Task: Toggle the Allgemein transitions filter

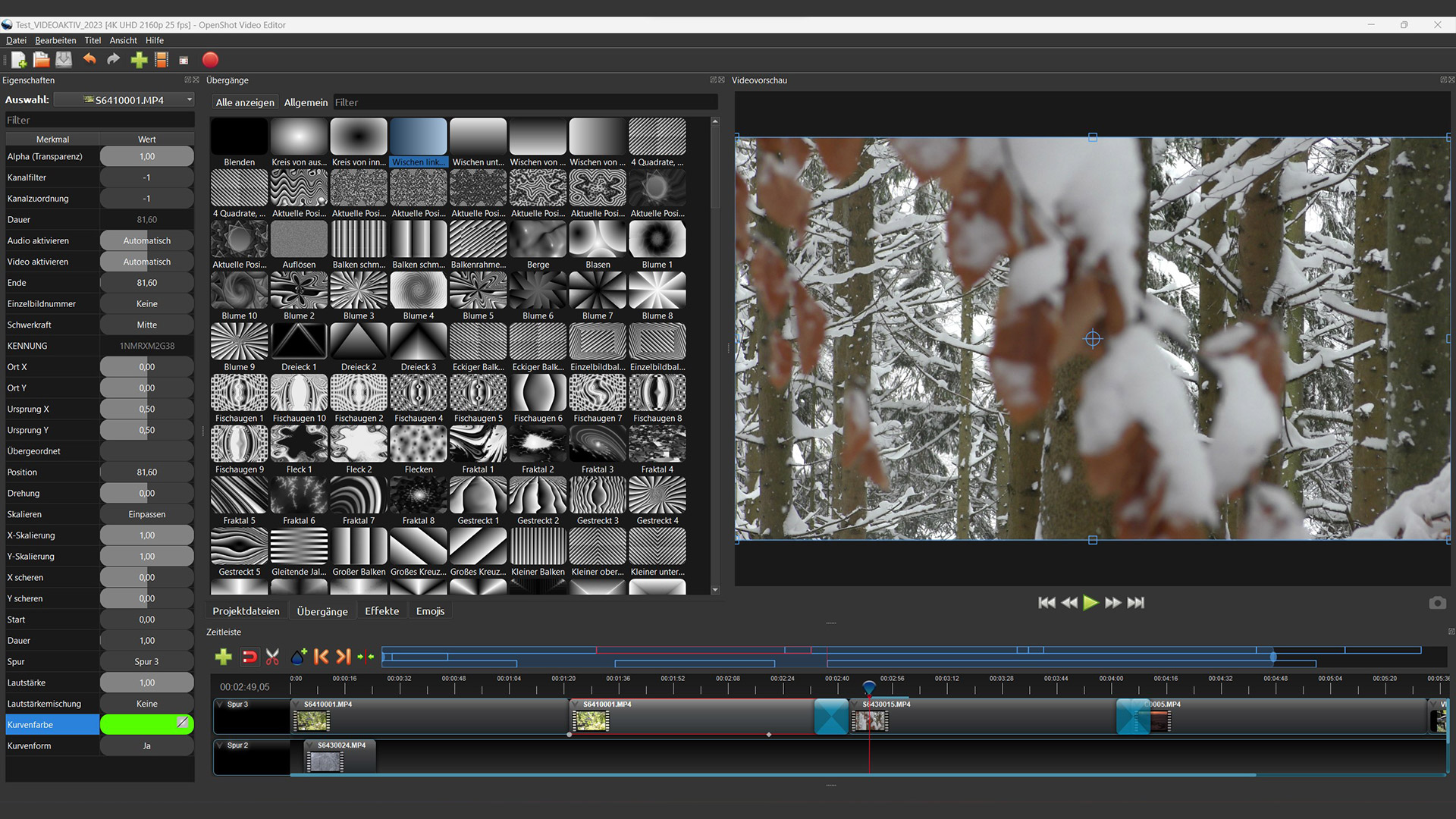Action: point(306,102)
